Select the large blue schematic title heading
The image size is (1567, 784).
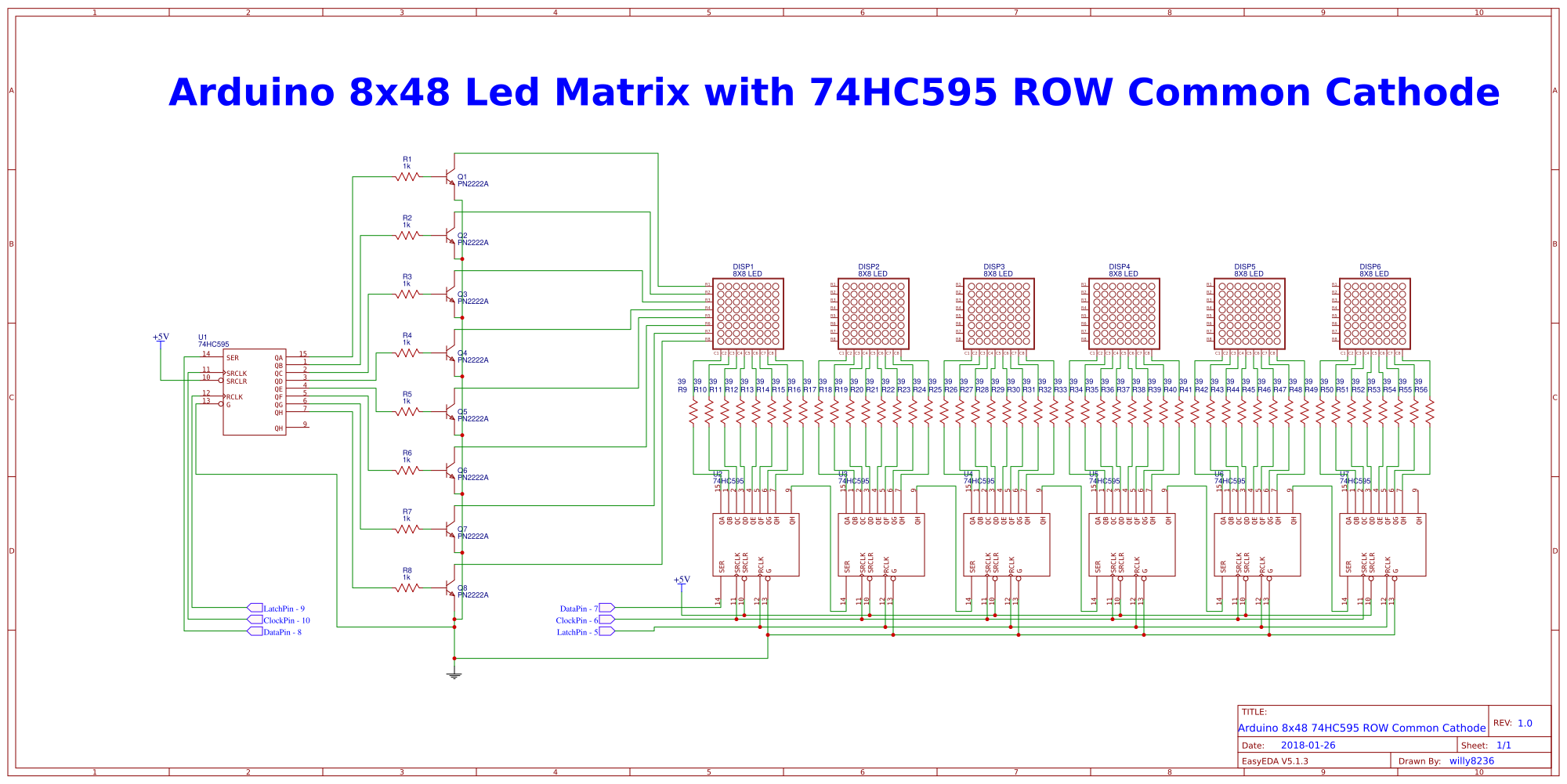[834, 92]
